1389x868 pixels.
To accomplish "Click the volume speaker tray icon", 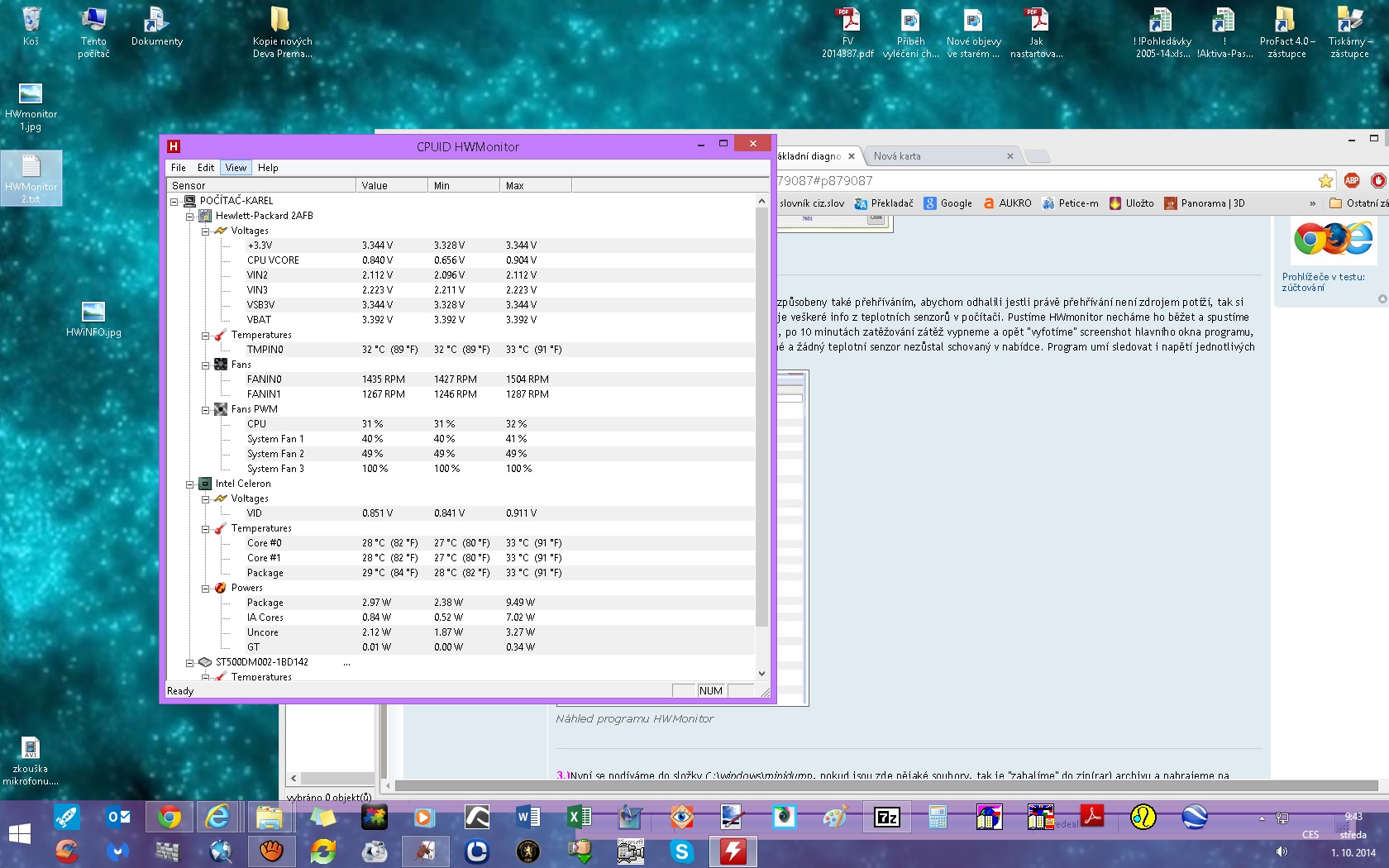I will [x=1281, y=851].
